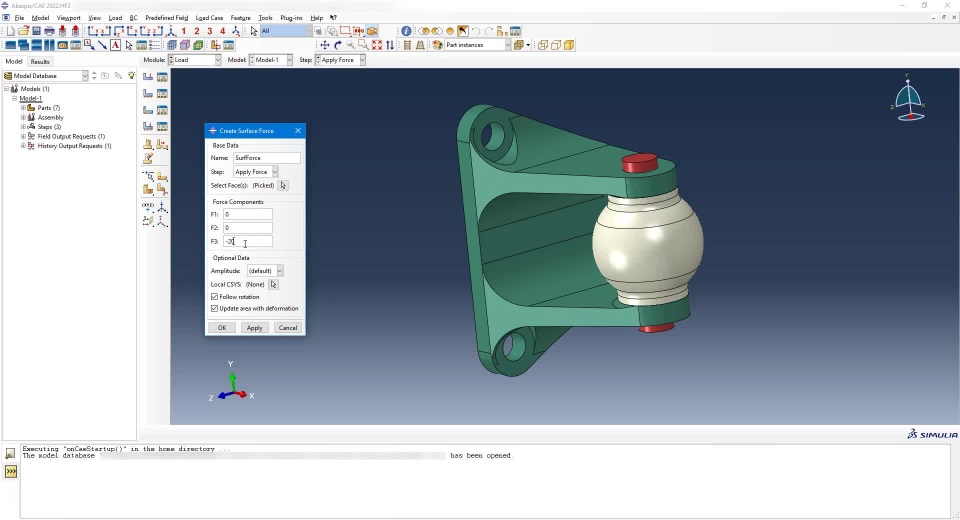Open the Viewport menu
960x520 pixels.
(69, 18)
